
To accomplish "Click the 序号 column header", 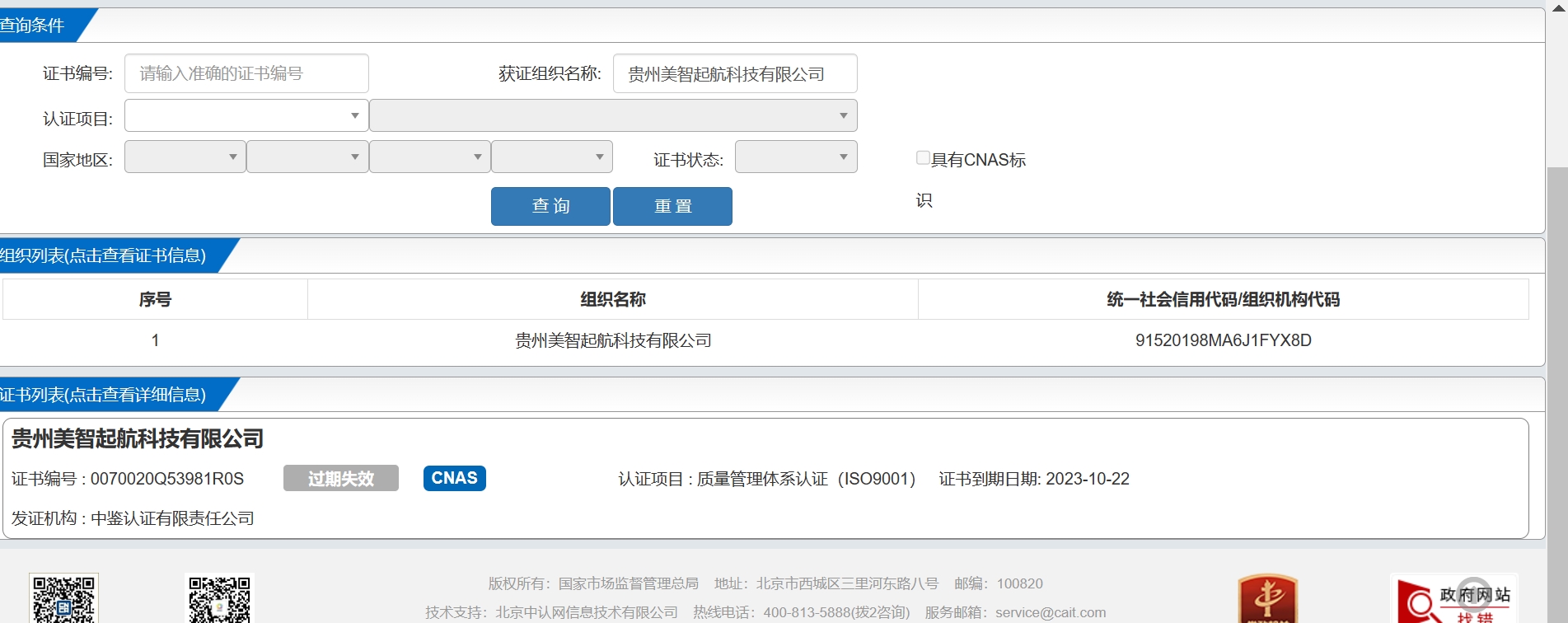I will [x=155, y=299].
